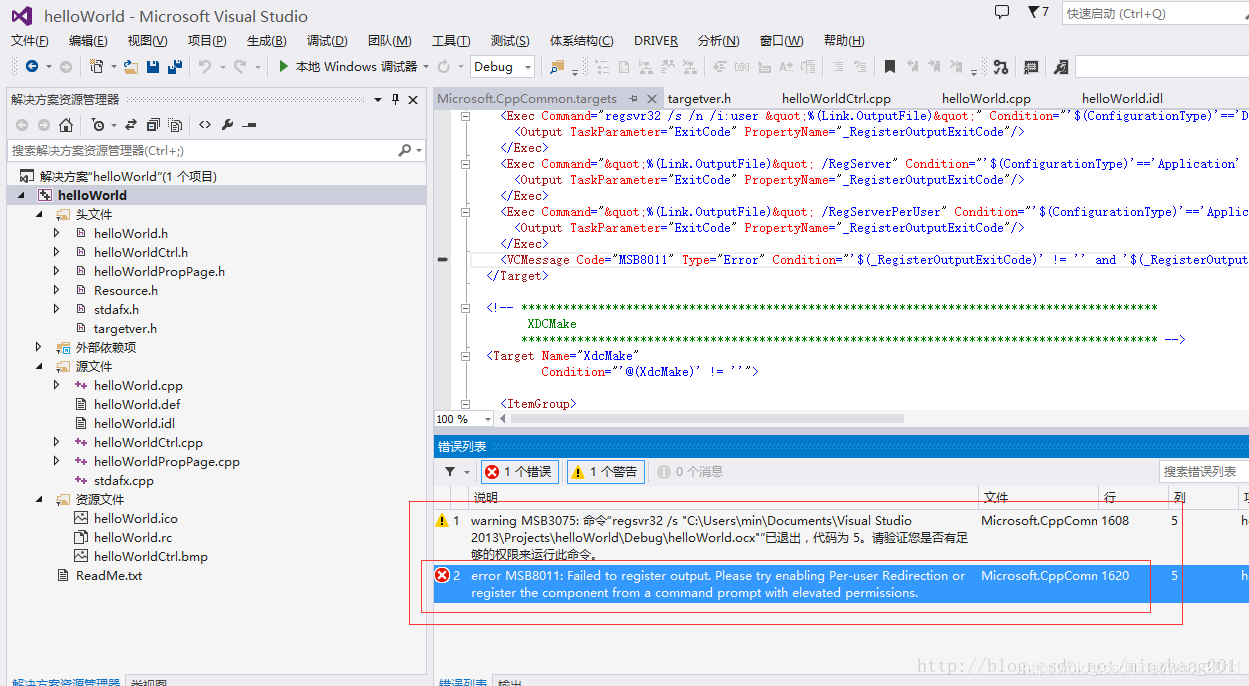Click the New Project toolbar icon
The height and width of the screenshot is (686, 1249).
97,67
